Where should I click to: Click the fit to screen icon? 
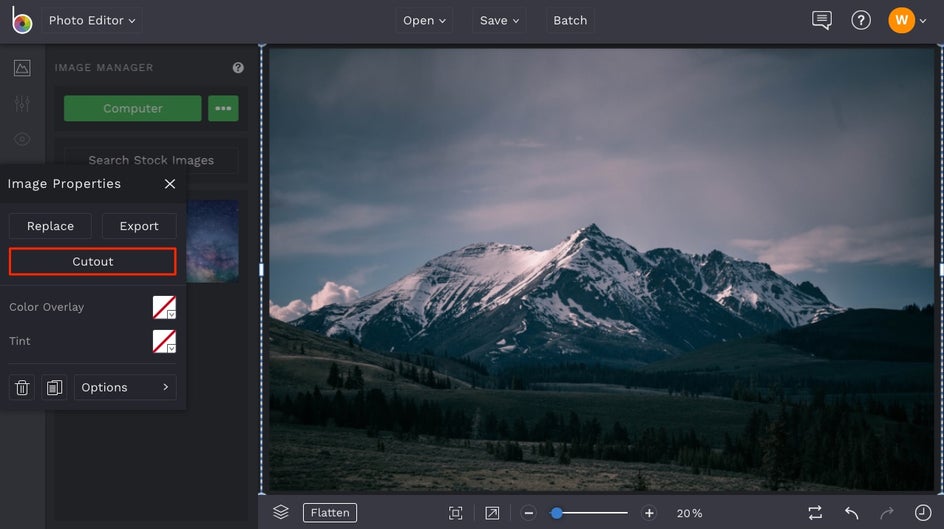tap(456, 513)
